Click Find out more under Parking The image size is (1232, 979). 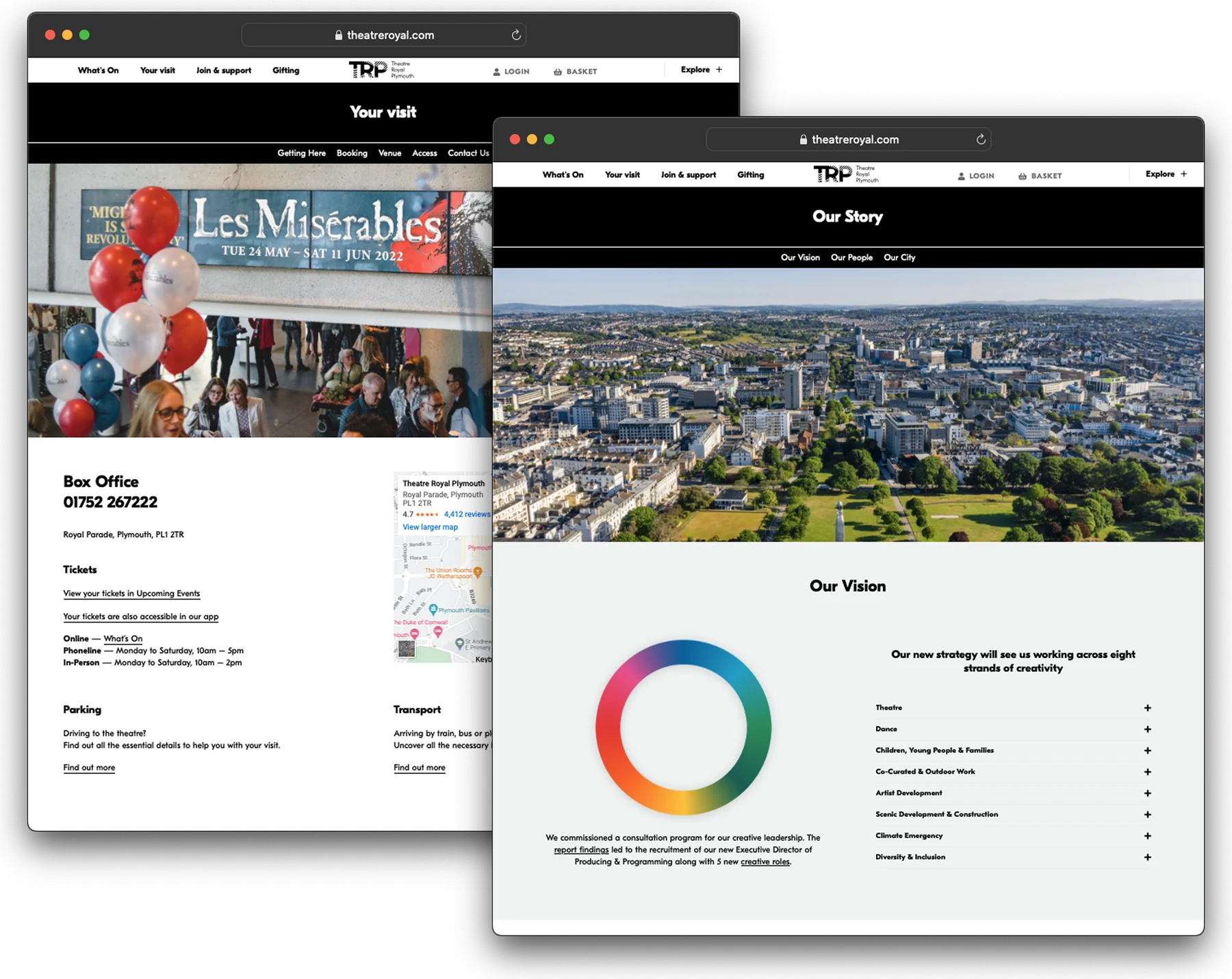pos(89,768)
